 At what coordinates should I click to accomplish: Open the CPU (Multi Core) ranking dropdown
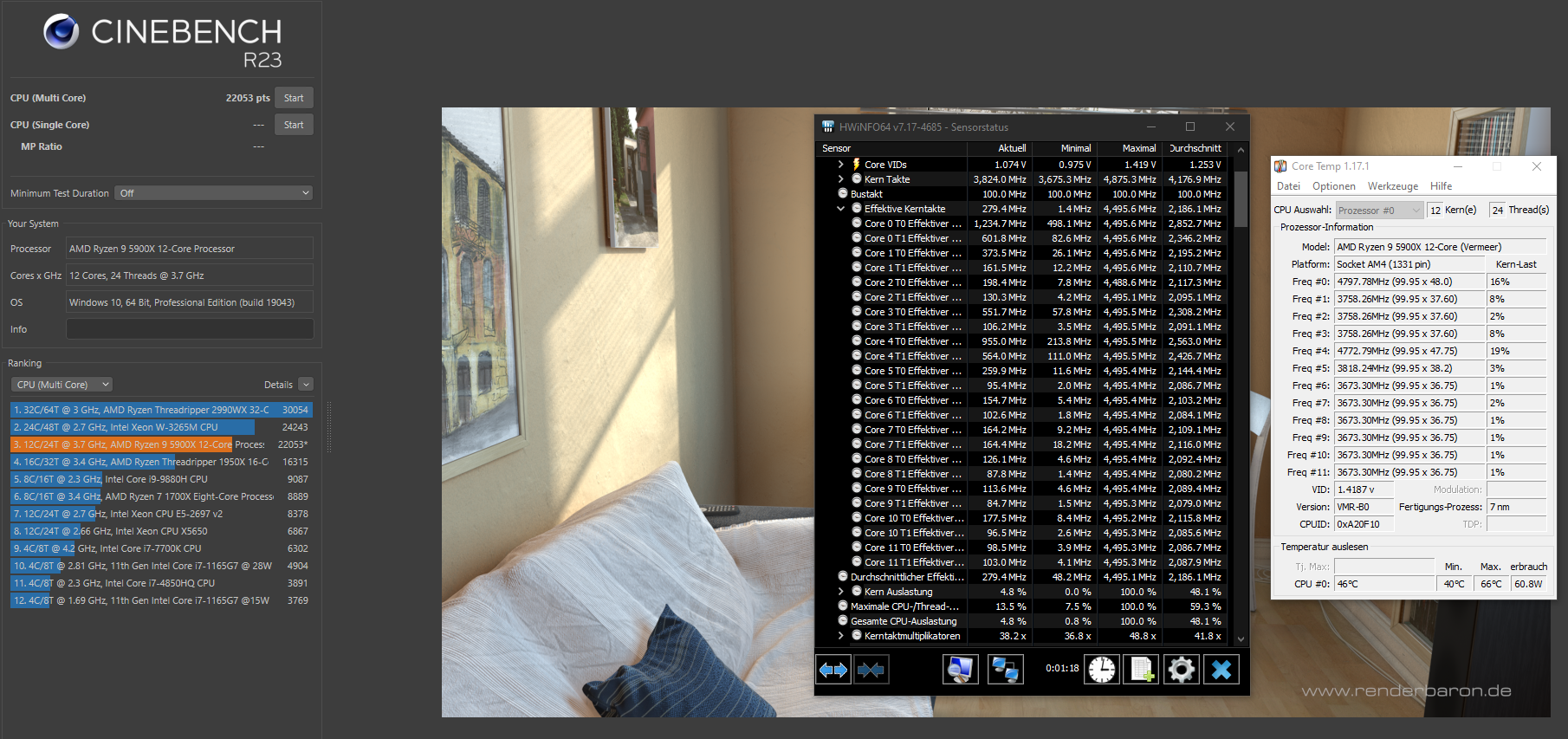coord(62,385)
